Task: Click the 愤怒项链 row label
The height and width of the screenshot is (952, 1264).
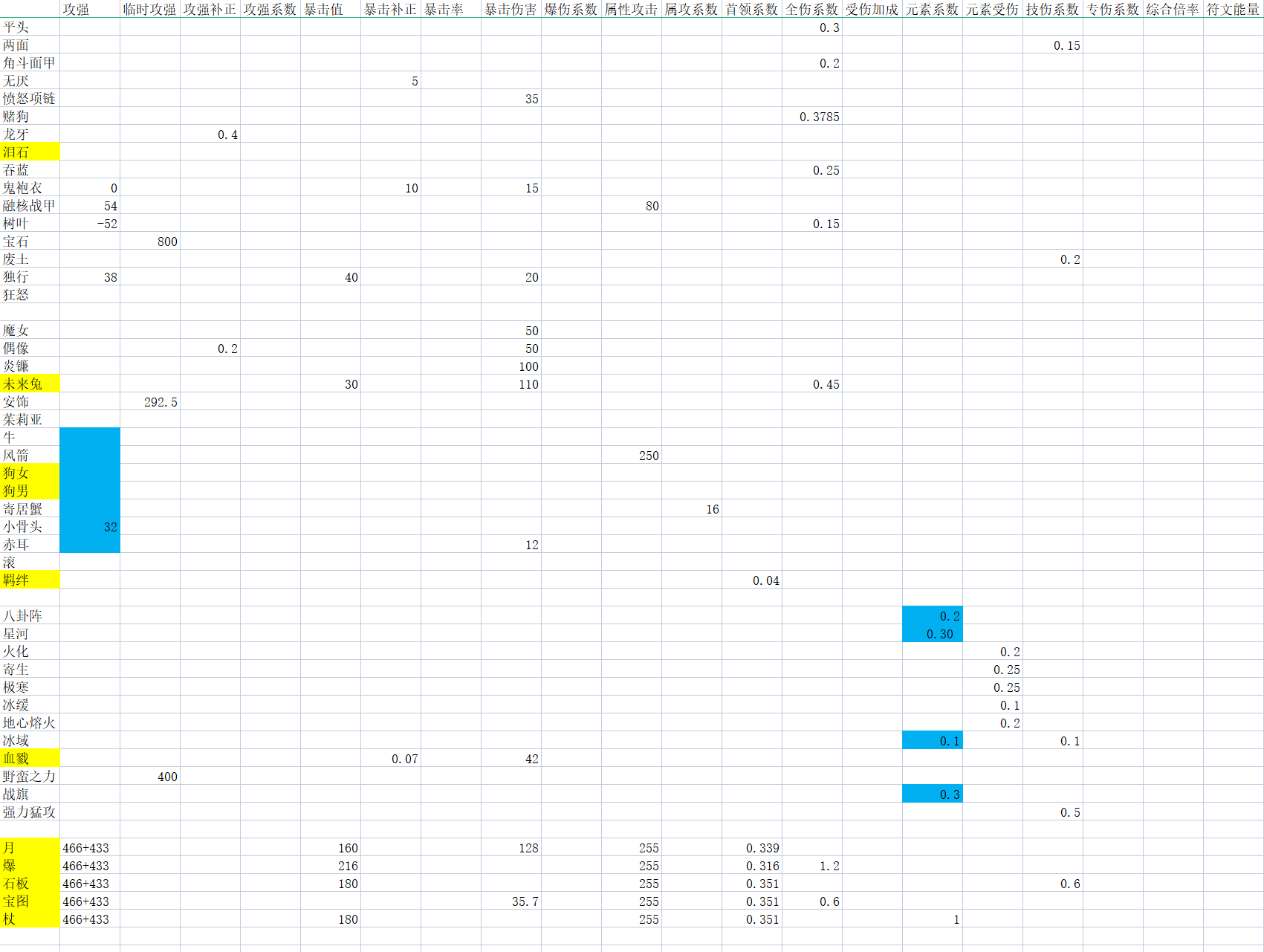Action: pos(30,98)
